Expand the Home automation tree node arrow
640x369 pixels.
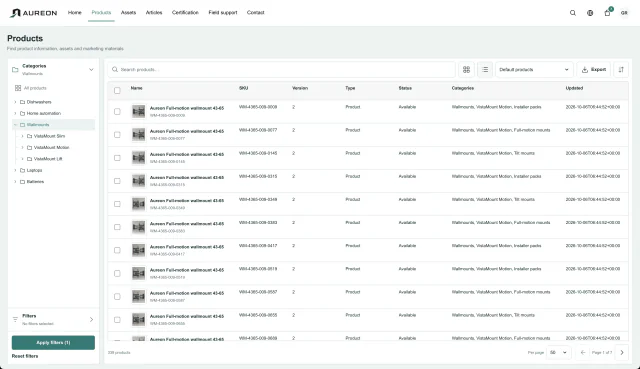(x=16, y=113)
